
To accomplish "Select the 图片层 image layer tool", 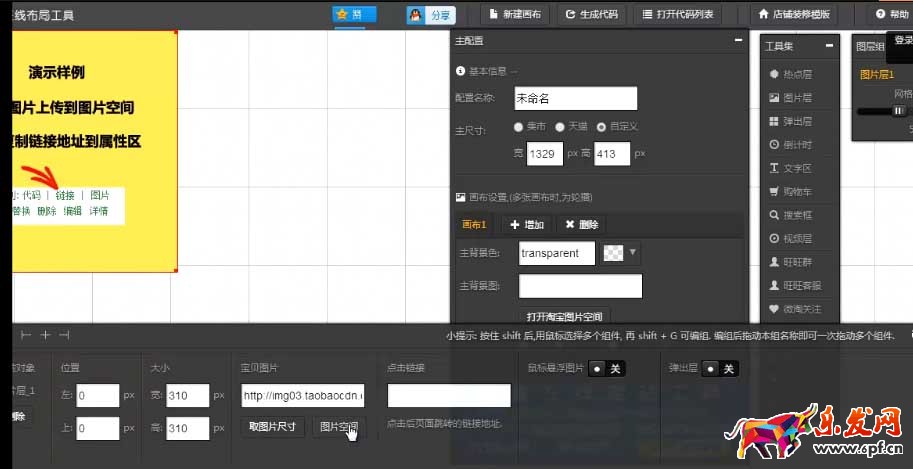I will (790, 98).
